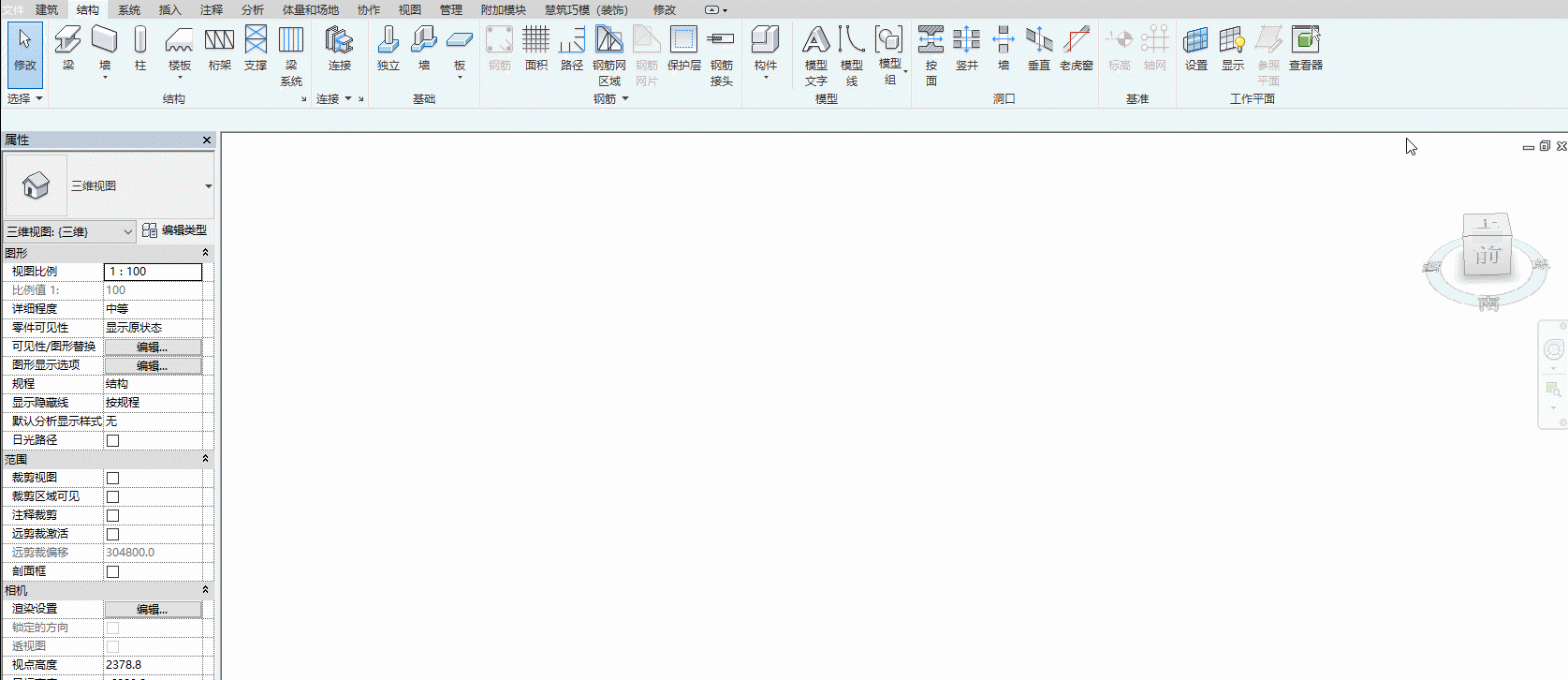Switch to the 体量和场地 ribbon tab

pos(311,9)
